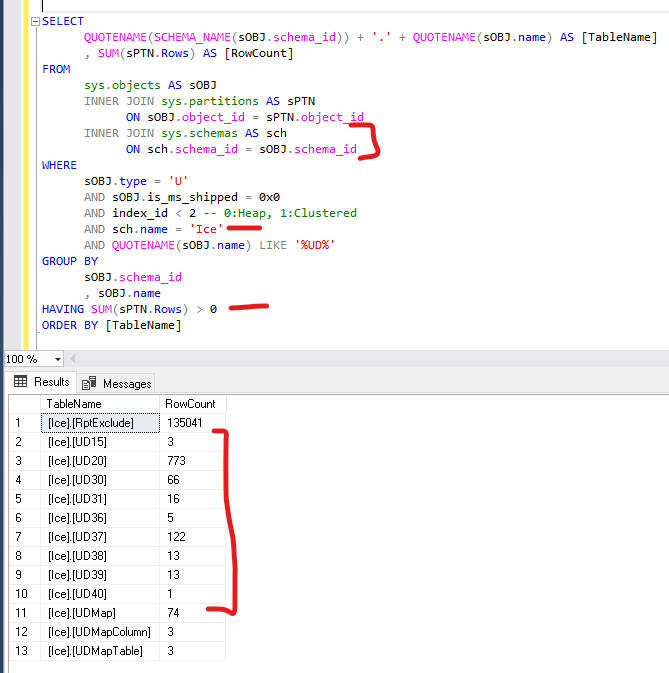Viewport: 669px width, 673px height.
Task: Click sys.objects in the FROM clause
Action: [122, 85]
